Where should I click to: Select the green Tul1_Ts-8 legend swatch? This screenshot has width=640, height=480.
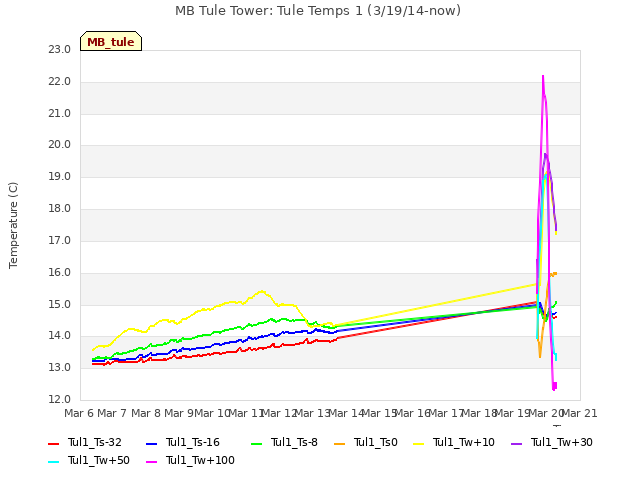(256, 444)
